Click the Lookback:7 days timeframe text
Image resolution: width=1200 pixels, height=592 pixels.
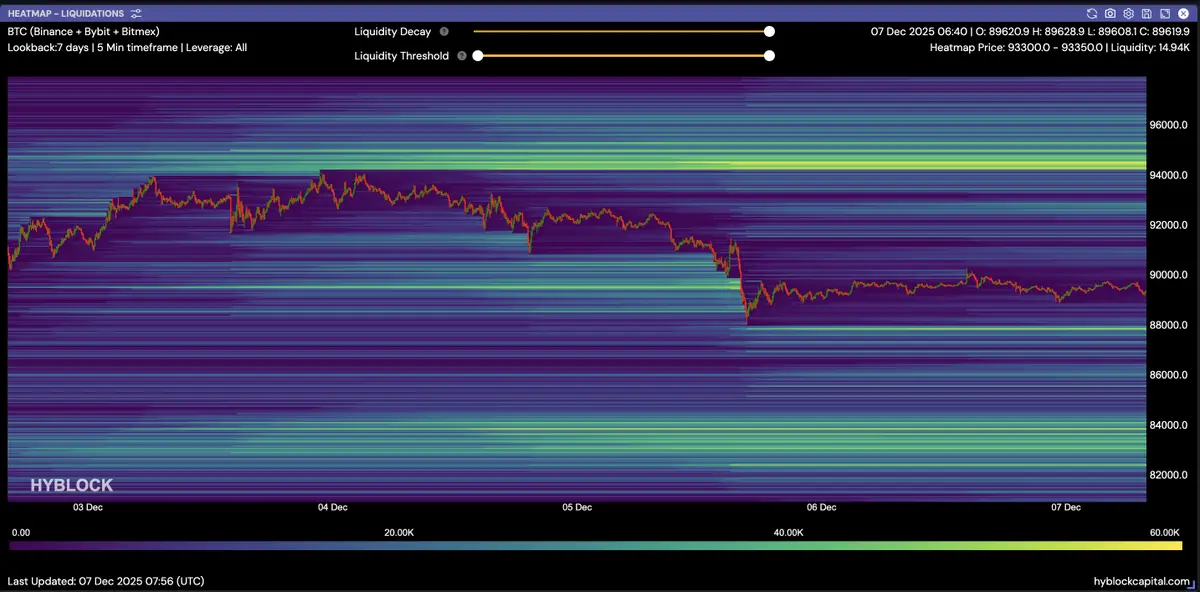[127, 48]
